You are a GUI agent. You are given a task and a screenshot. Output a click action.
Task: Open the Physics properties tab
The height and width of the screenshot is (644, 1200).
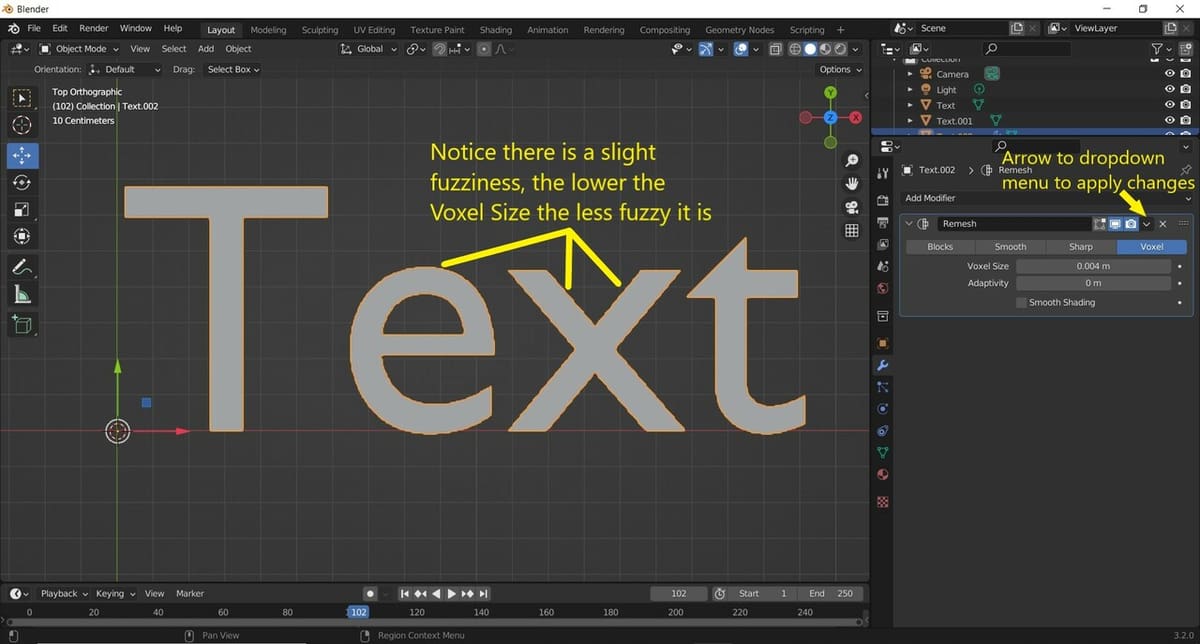coord(883,409)
